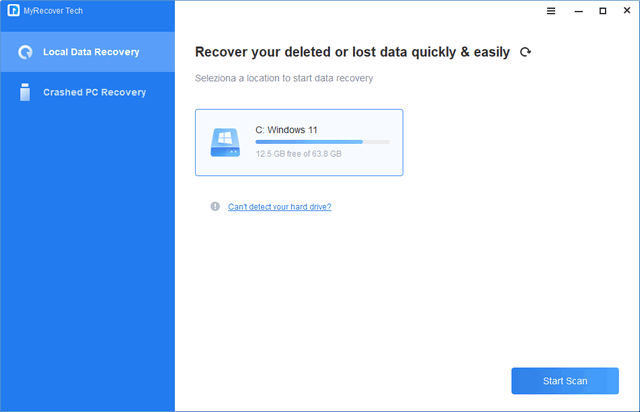The width and height of the screenshot is (640, 412).
Task: Click the Windows drive icon
Action: (x=226, y=142)
